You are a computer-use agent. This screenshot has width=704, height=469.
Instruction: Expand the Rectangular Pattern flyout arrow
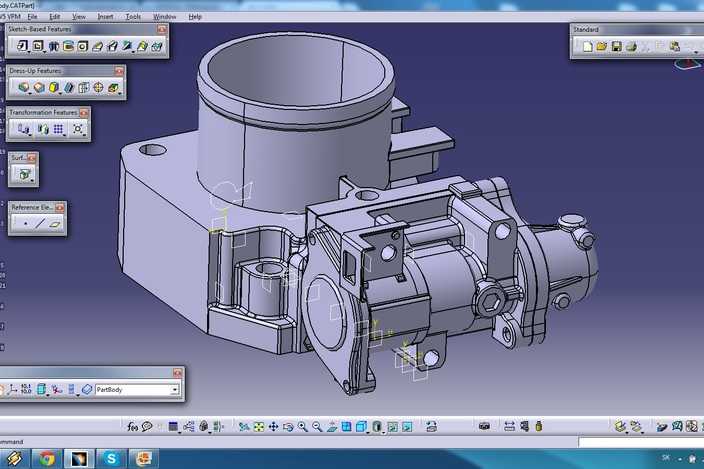65,136
